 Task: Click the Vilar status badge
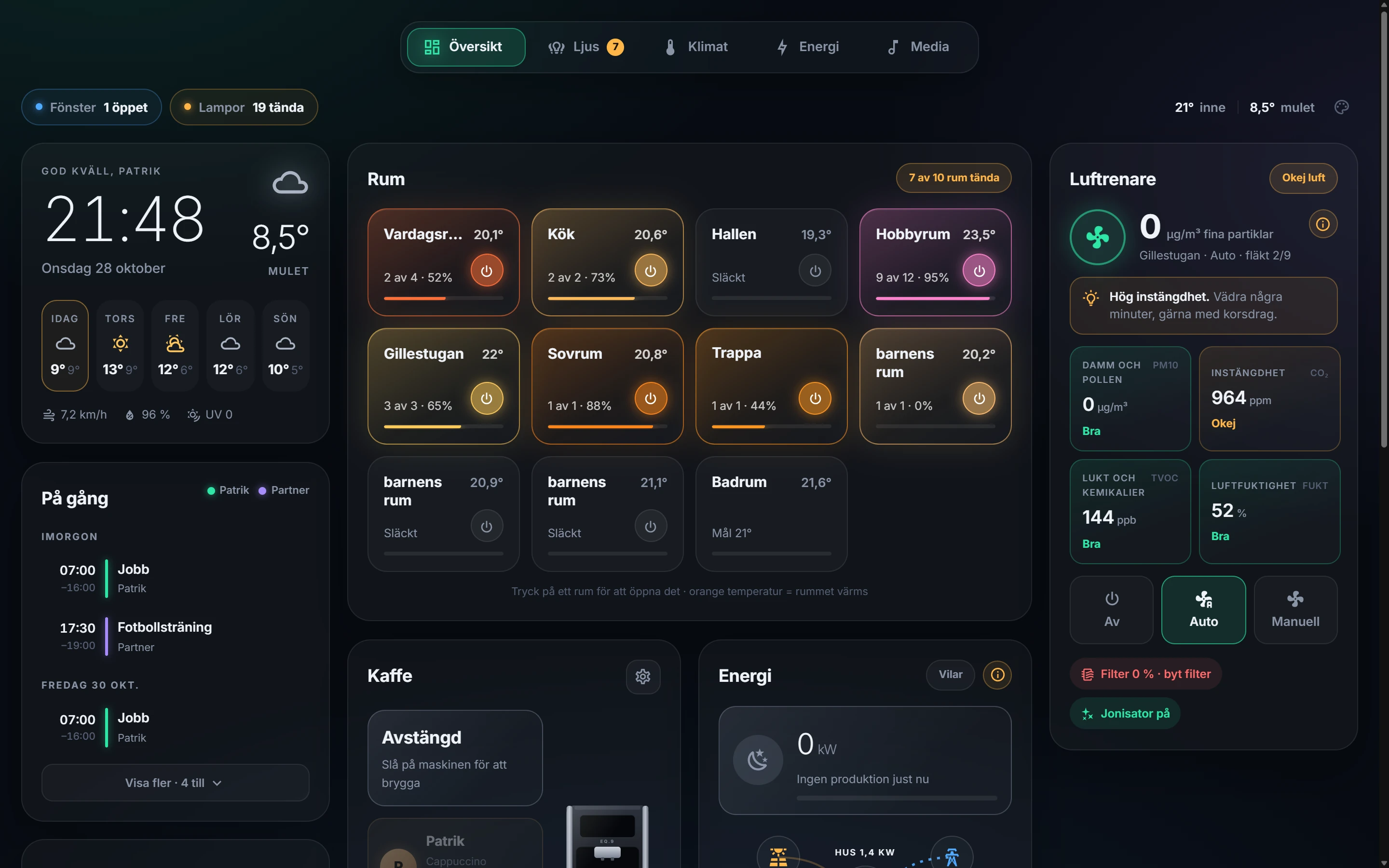point(951,675)
